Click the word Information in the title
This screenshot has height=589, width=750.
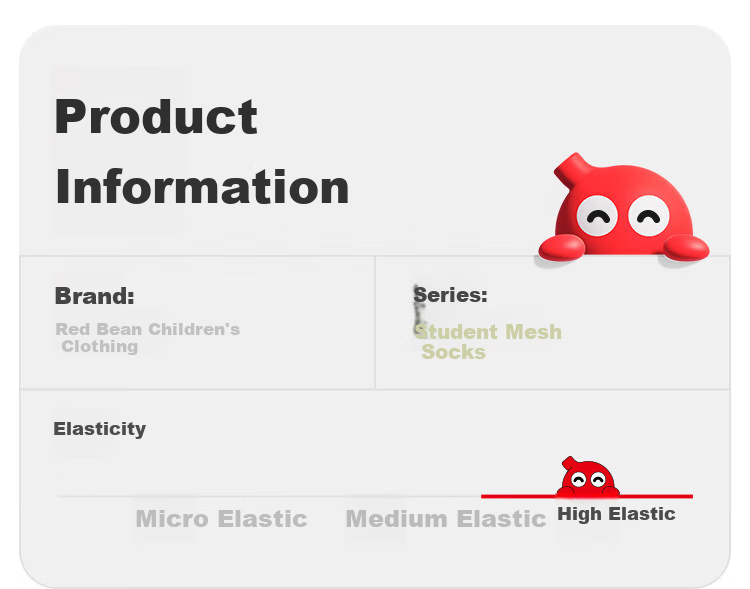pos(202,187)
